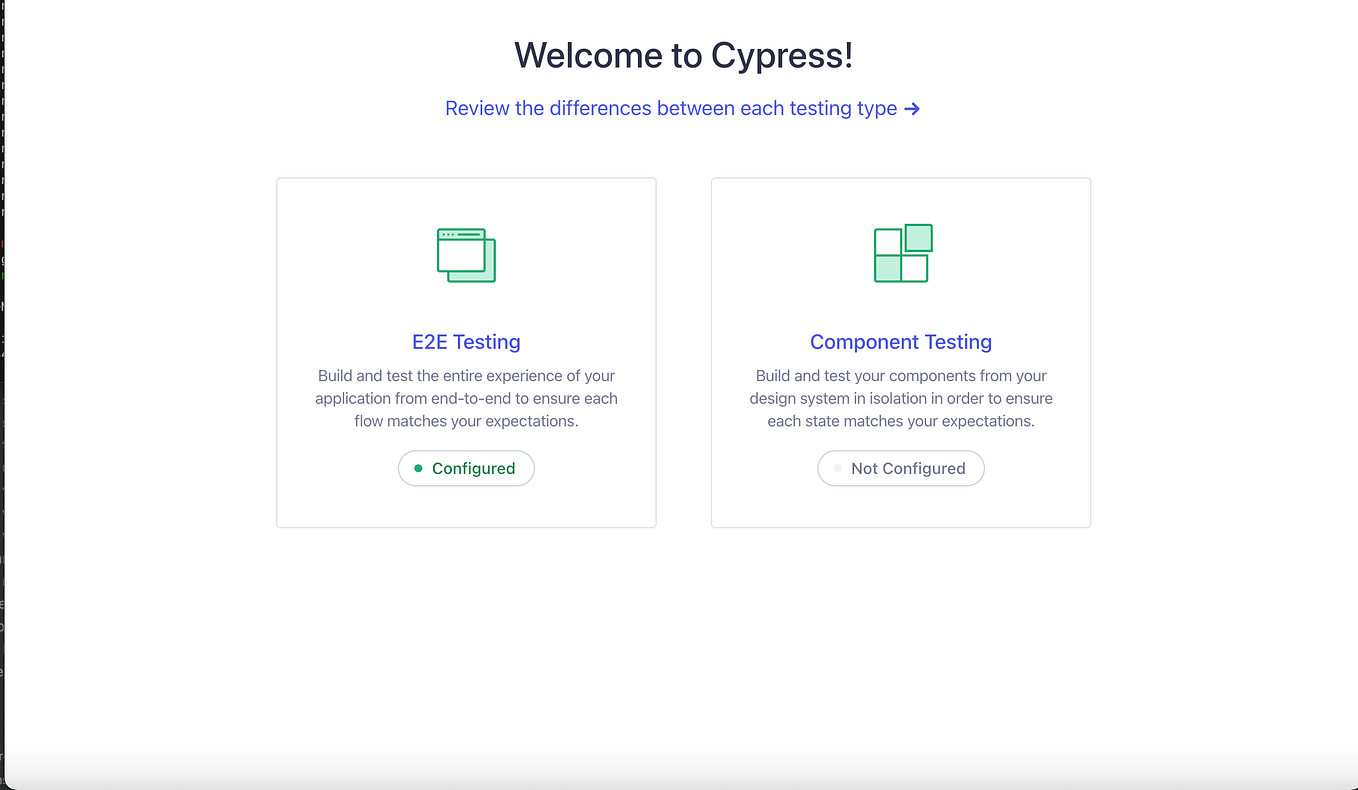Click the Configured status badge
Image resolution: width=1358 pixels, height=790 pixels.
[x=466, y=468]
